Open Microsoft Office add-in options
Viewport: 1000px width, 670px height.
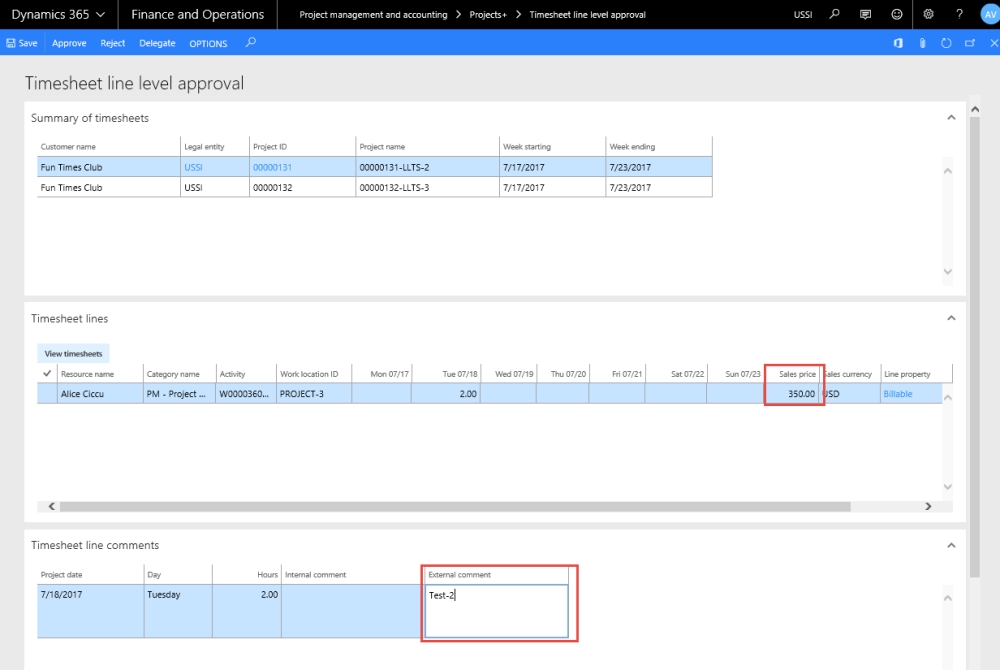coord(898,43)
